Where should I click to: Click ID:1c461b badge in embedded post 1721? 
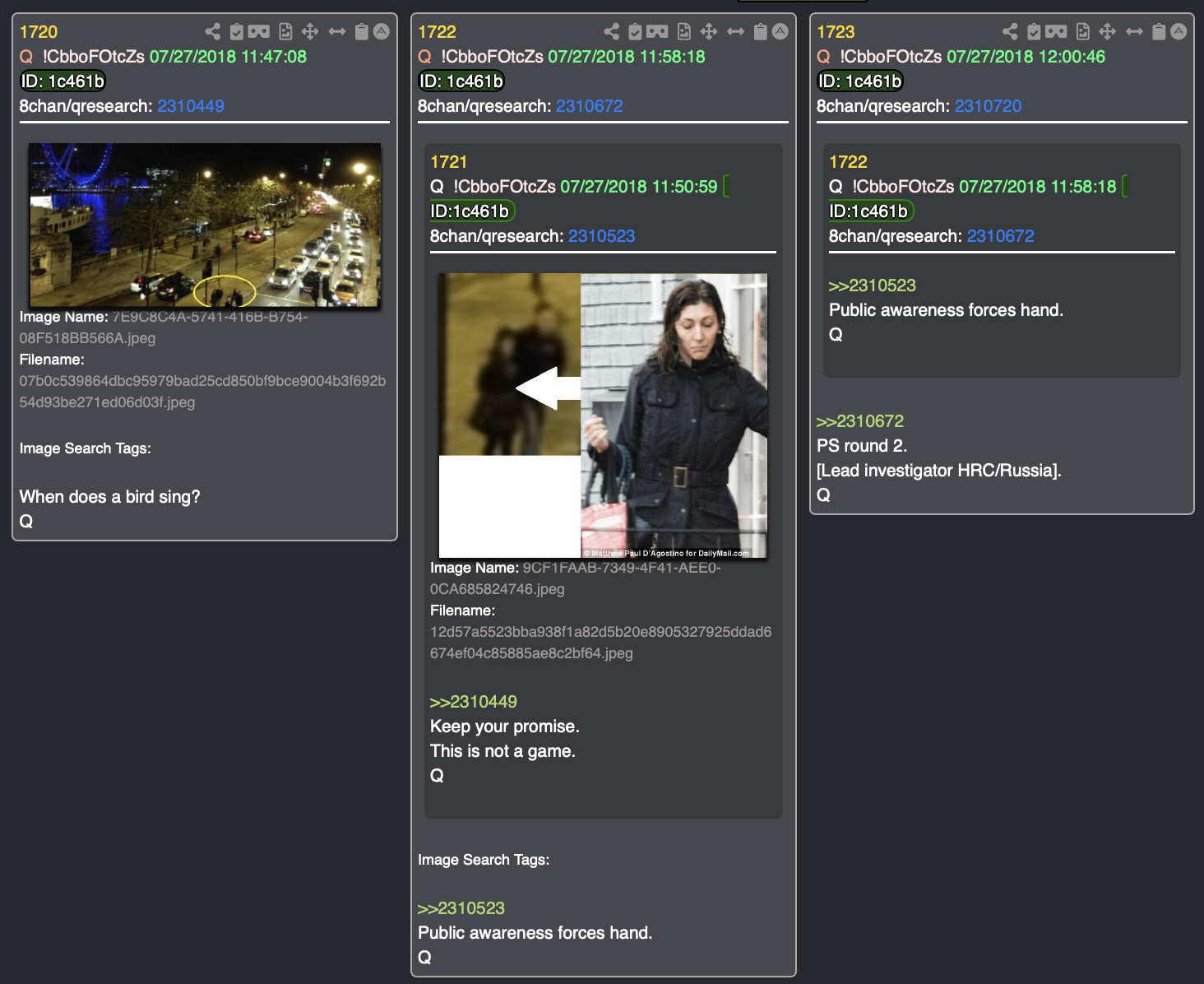pyautogui.click(x=472, y=211)
